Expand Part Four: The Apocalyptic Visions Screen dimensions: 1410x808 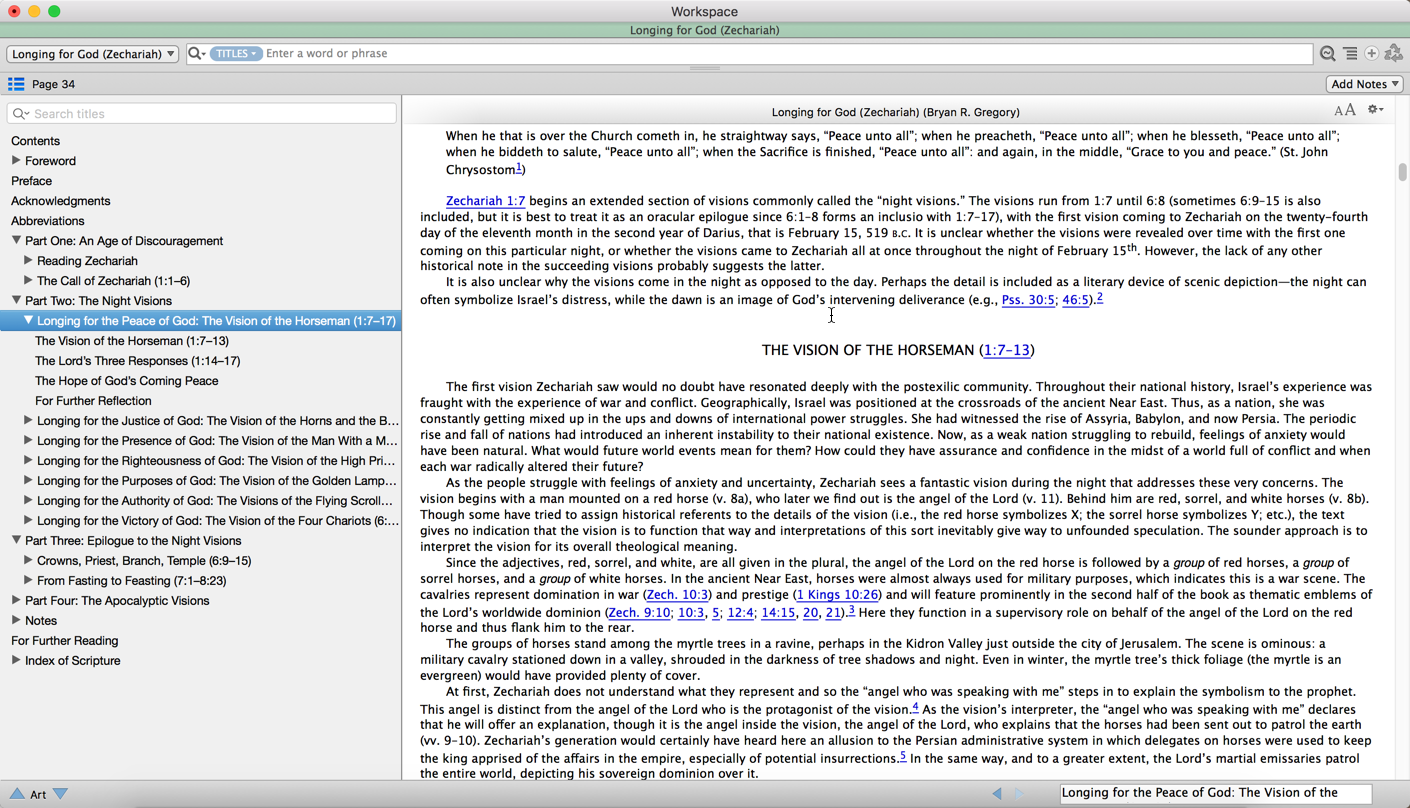tap(16, 600)
